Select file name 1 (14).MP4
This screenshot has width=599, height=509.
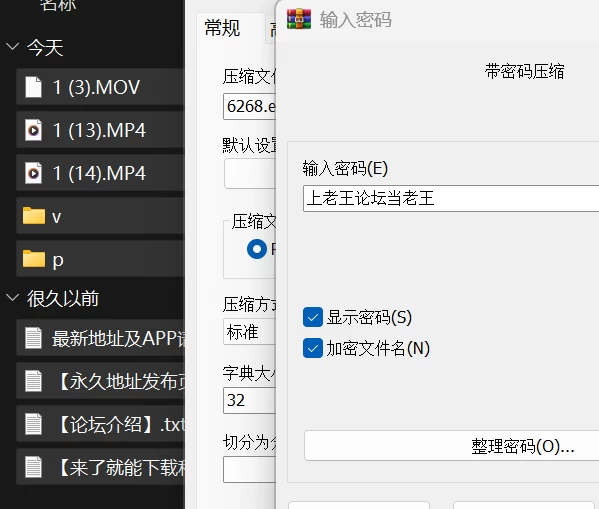pyautogui.click(x=99, y=173)
